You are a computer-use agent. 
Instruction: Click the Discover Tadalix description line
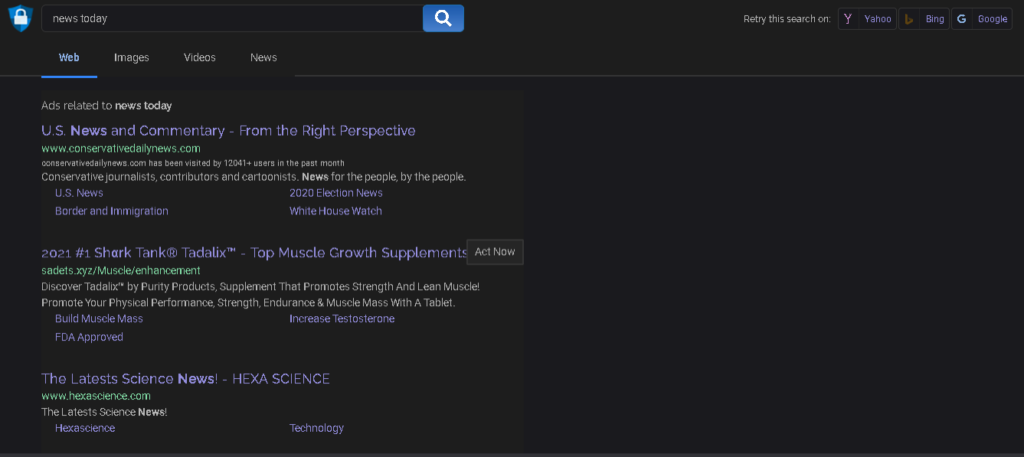(261, 287)
